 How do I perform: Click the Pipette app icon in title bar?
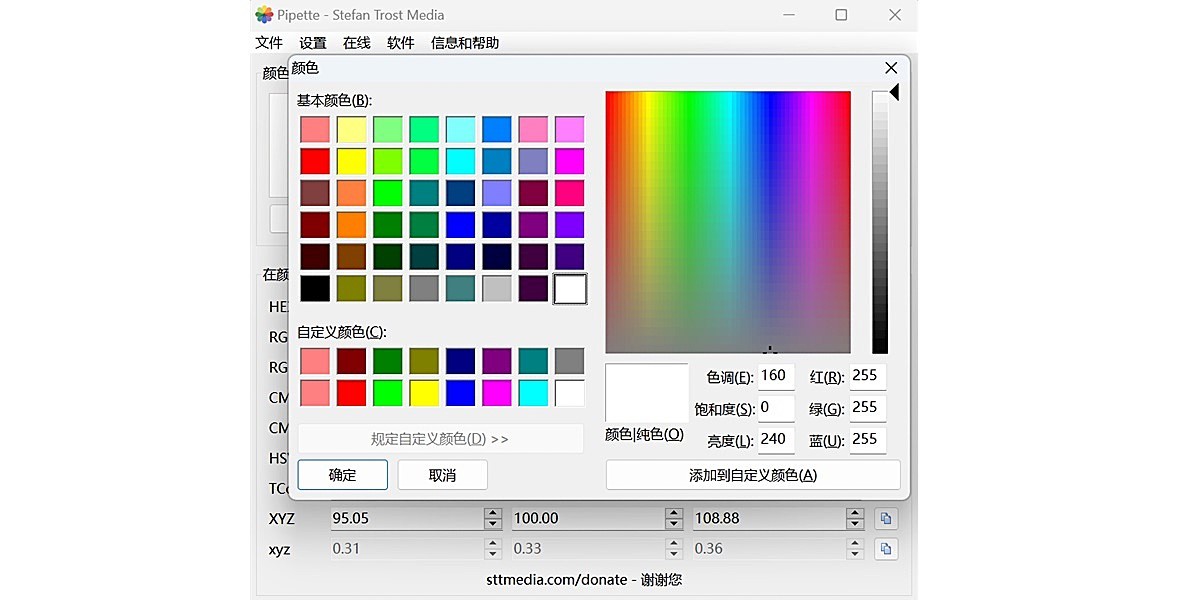tap(264, 15)
